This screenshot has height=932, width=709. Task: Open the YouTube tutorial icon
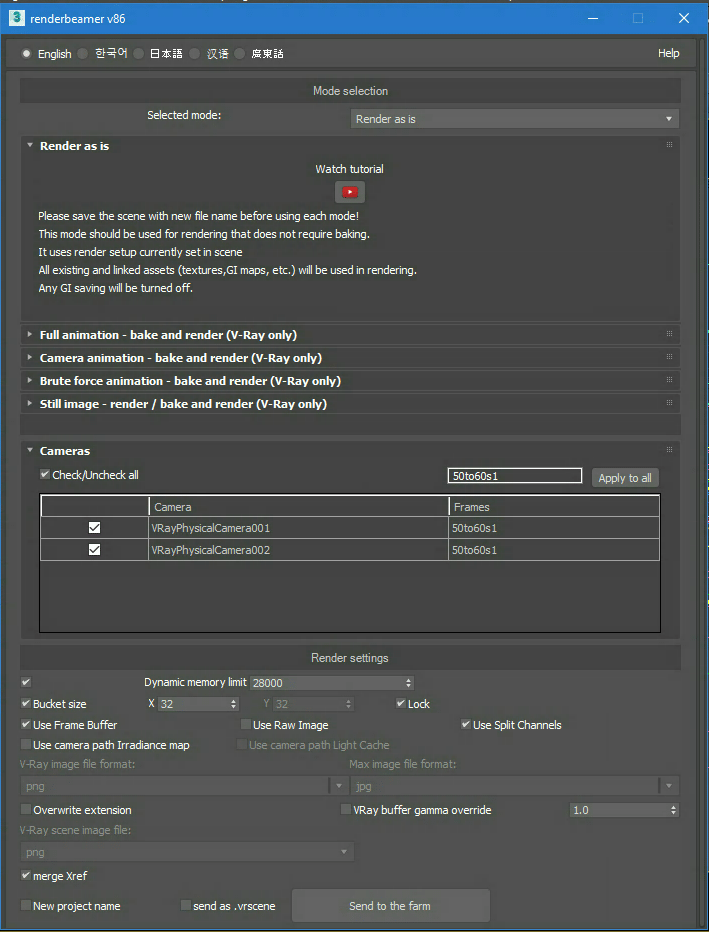(x=349, y=192)
